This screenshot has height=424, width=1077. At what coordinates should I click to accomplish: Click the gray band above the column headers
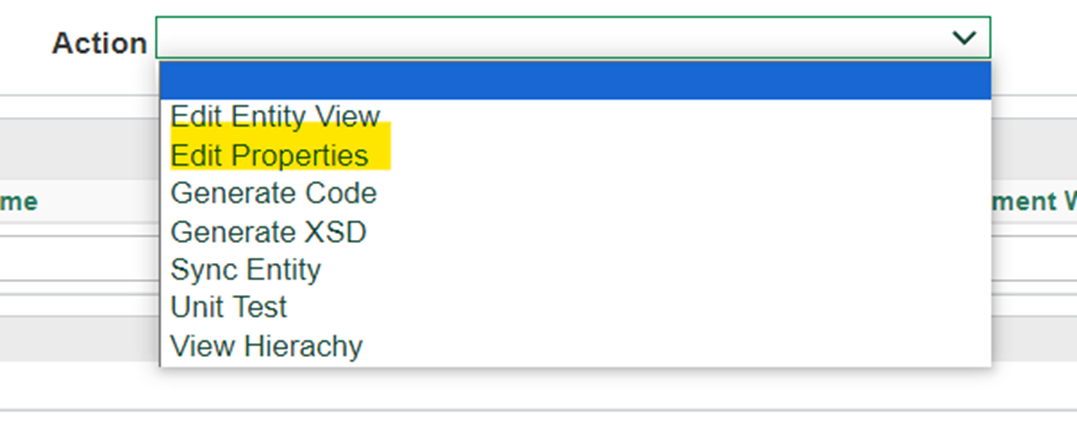click(80, 150)
